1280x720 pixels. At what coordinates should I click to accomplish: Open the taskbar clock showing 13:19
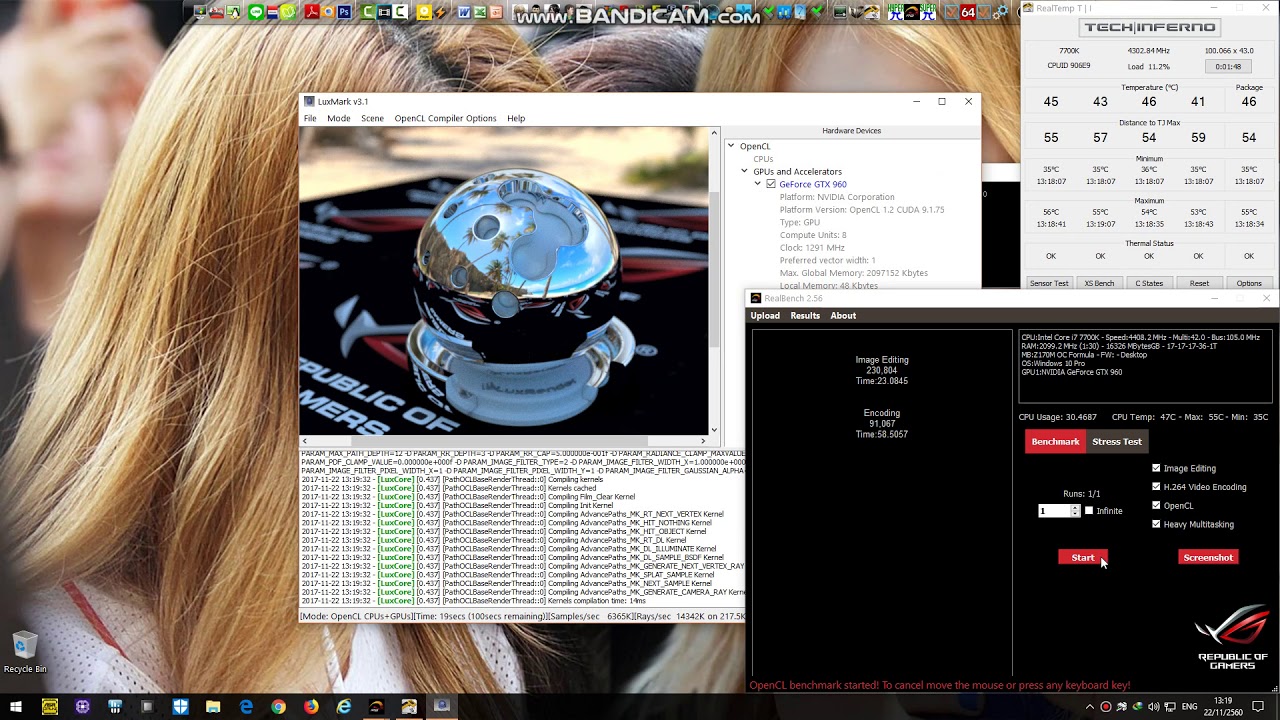coord(1222,707)
